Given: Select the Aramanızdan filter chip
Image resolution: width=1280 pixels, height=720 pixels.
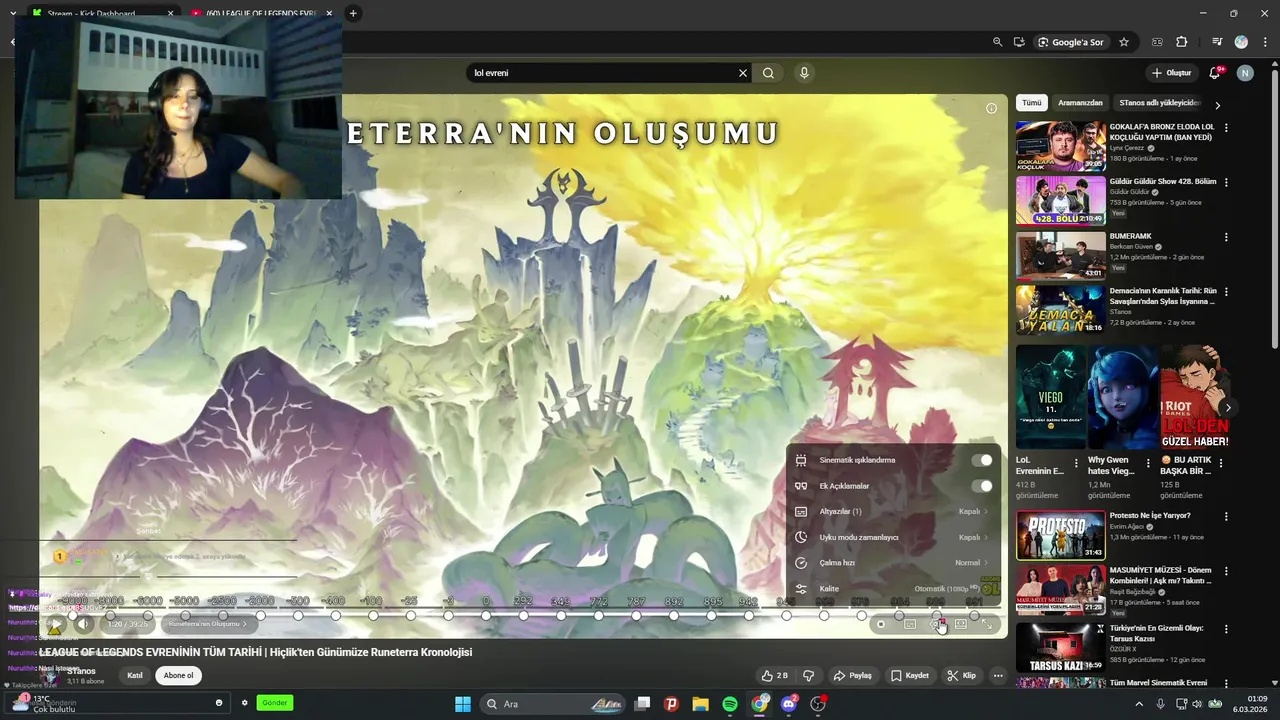Looking at the screenshot, I should pyautogui.click(x=1080, y=103).
